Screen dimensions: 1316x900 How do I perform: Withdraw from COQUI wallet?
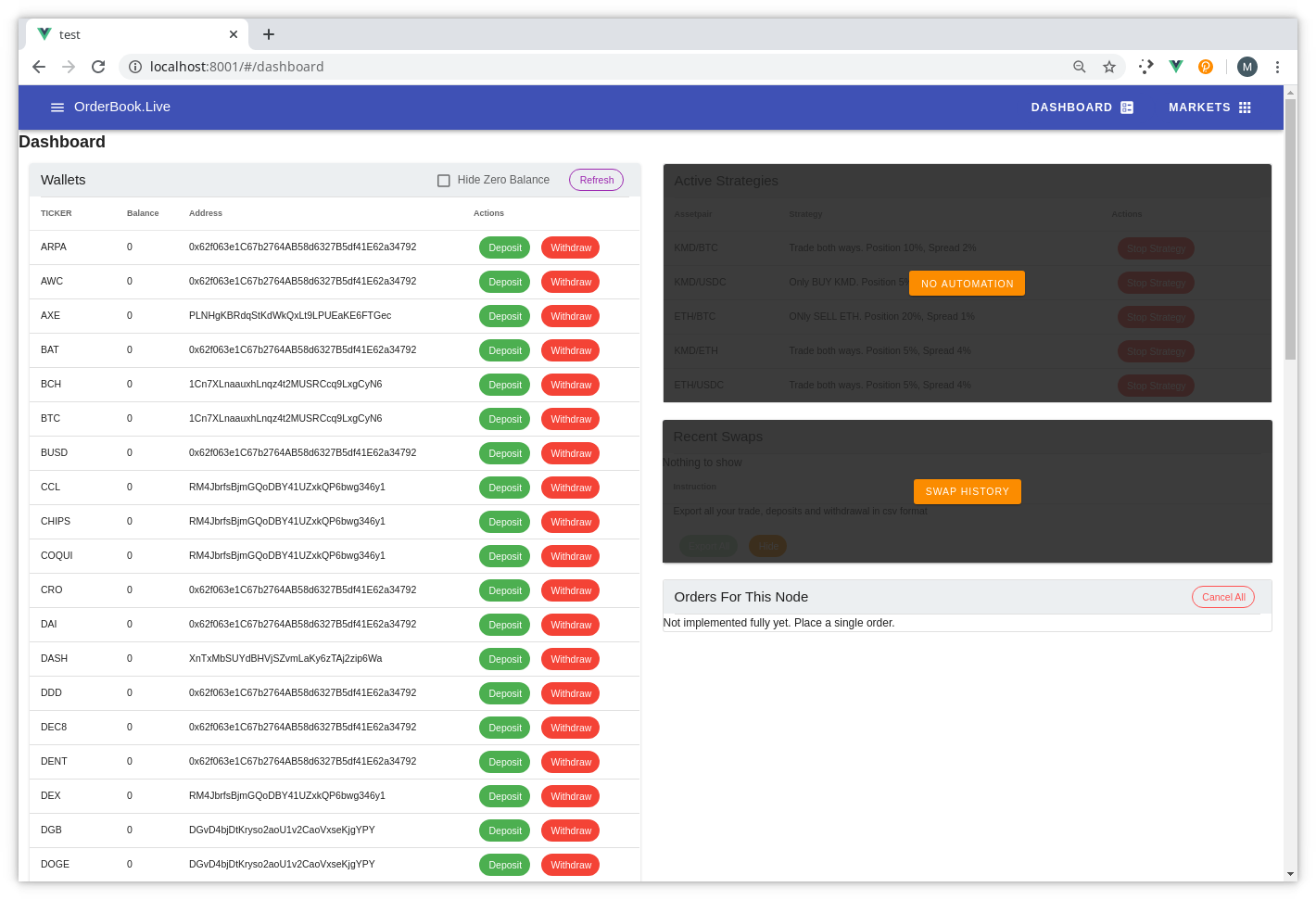click(571, 556)
